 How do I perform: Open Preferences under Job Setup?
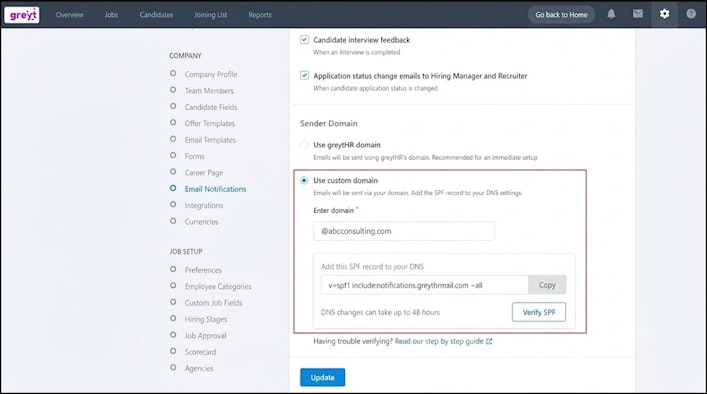pos(203,270)
